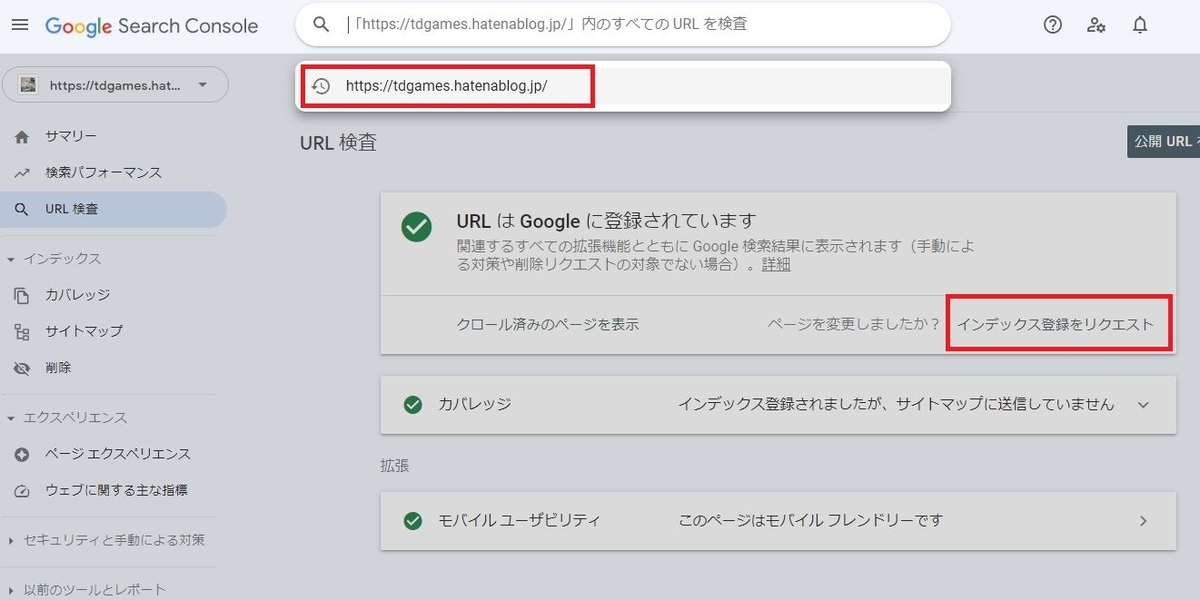The height and width of the screenshot is (600, 1200).
Task: Click the magnifier icon beside URL 検査
Action: tap(22, 210)
